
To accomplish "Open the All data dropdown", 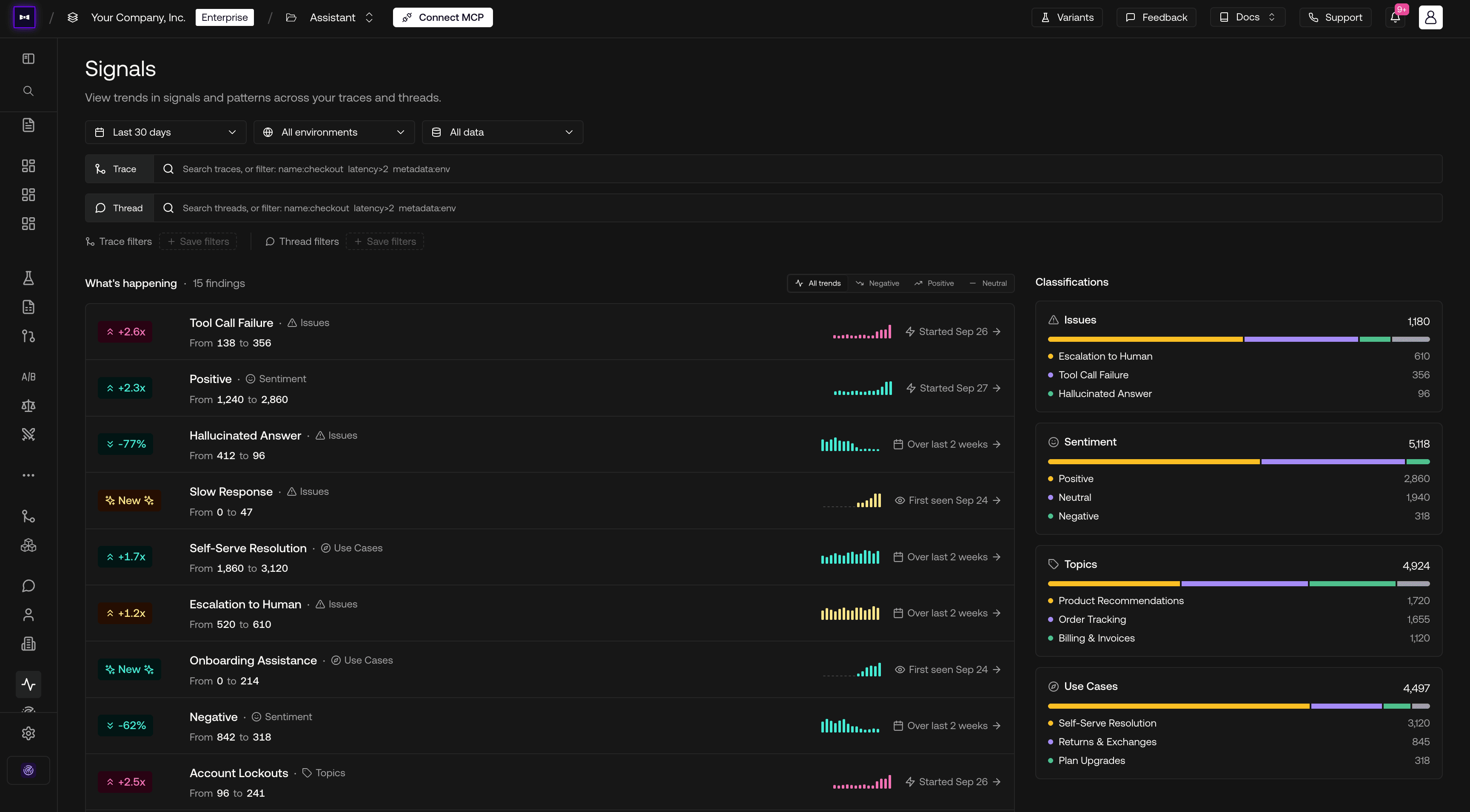I will pyautogui.click(x=502, y=132).
